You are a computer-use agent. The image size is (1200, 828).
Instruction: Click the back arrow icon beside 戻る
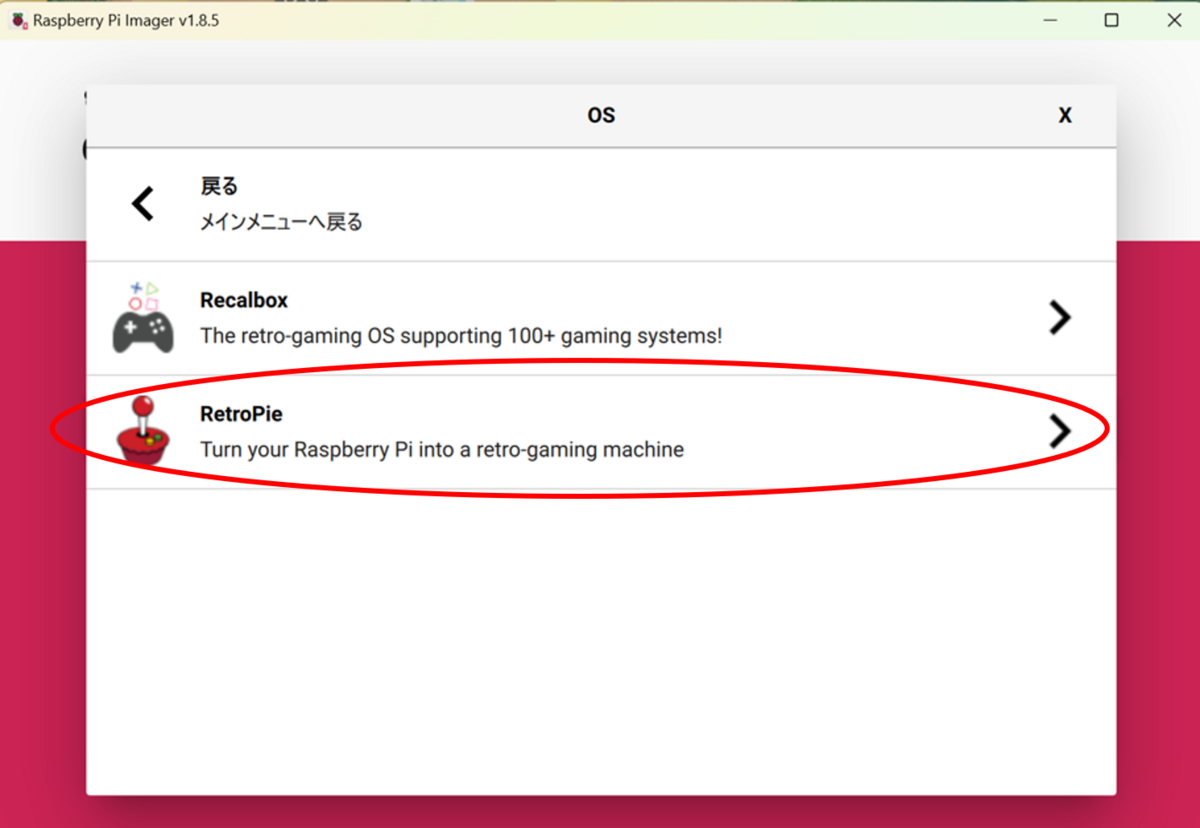click(x=143, y=204)
